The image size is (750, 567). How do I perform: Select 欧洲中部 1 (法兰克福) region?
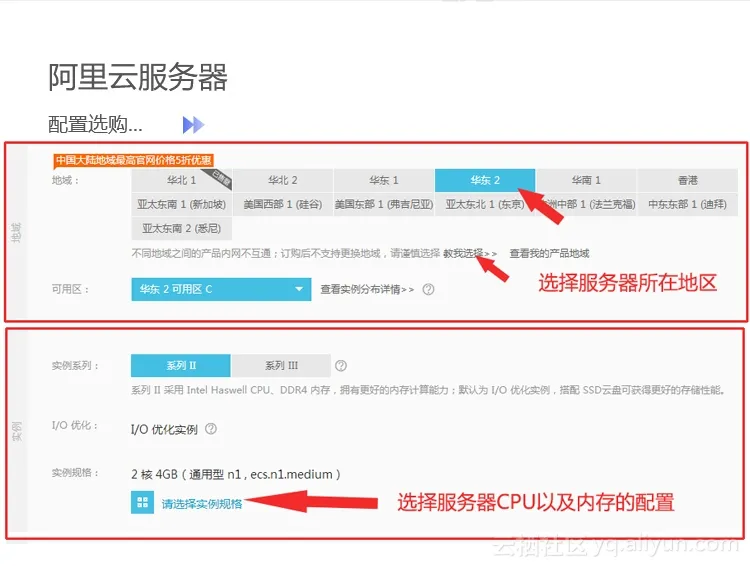pos(586,204)
